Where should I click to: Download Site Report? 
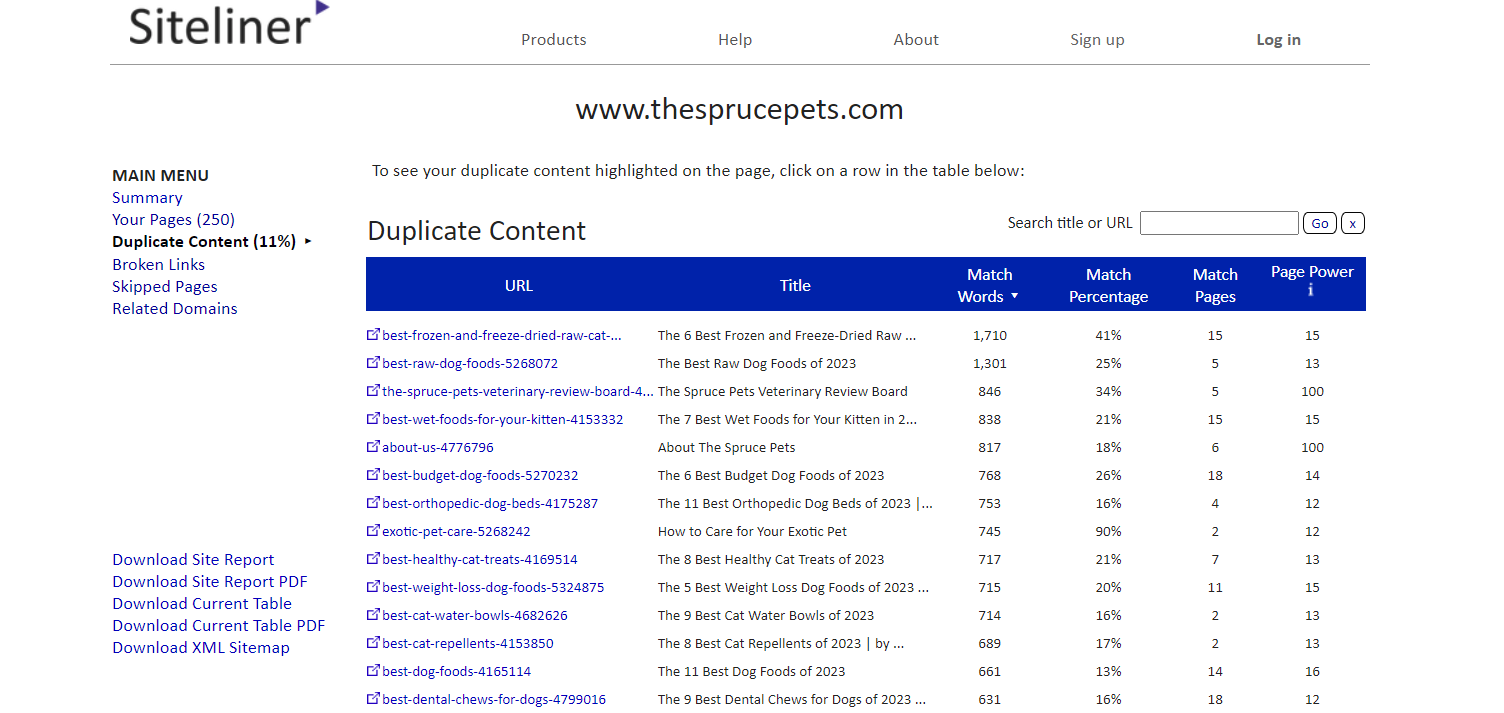tap(193, 560)
